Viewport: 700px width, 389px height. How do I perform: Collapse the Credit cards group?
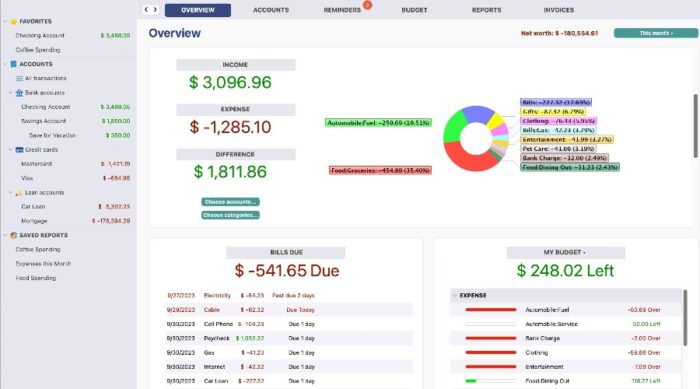click(x=11, y=150)
